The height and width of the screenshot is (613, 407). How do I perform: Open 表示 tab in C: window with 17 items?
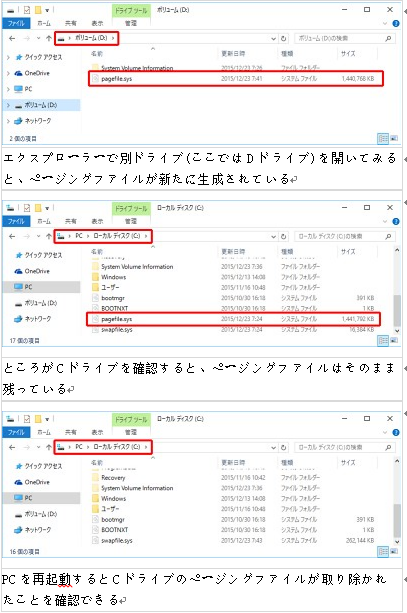coord(97,222)
